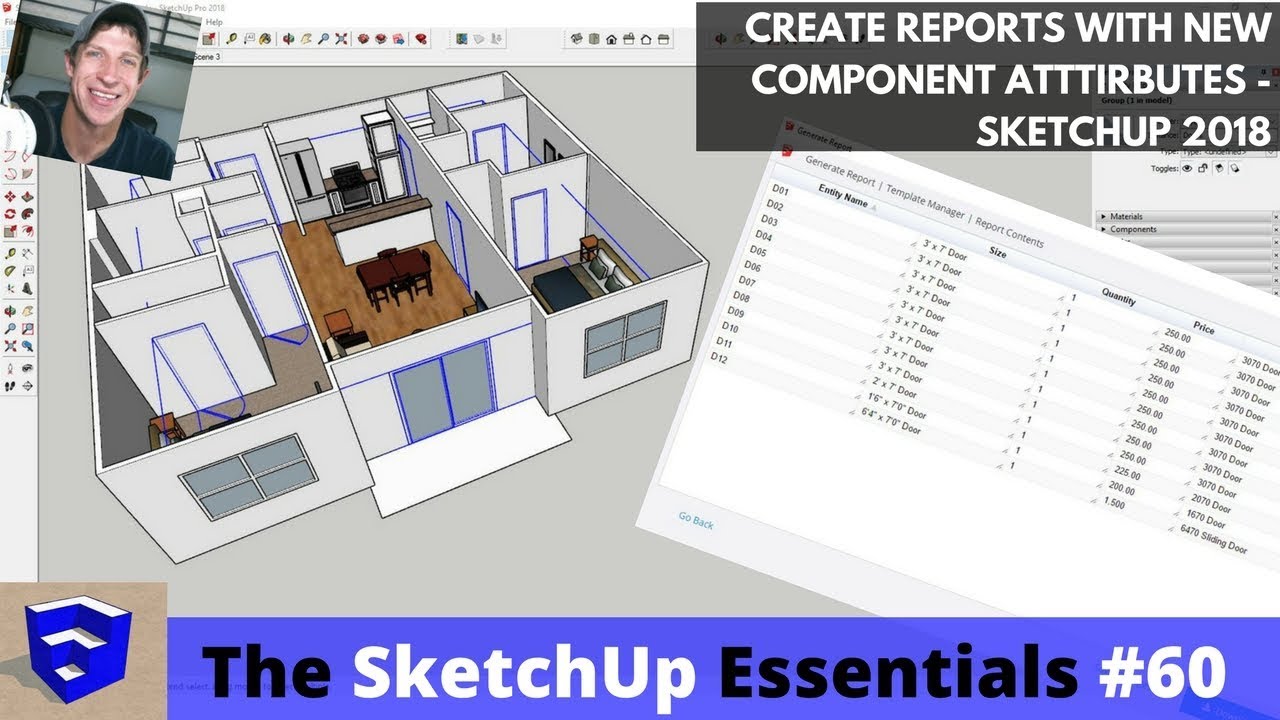Select the Section Plane tool
1280x720 pixels.
pos(27,385)
